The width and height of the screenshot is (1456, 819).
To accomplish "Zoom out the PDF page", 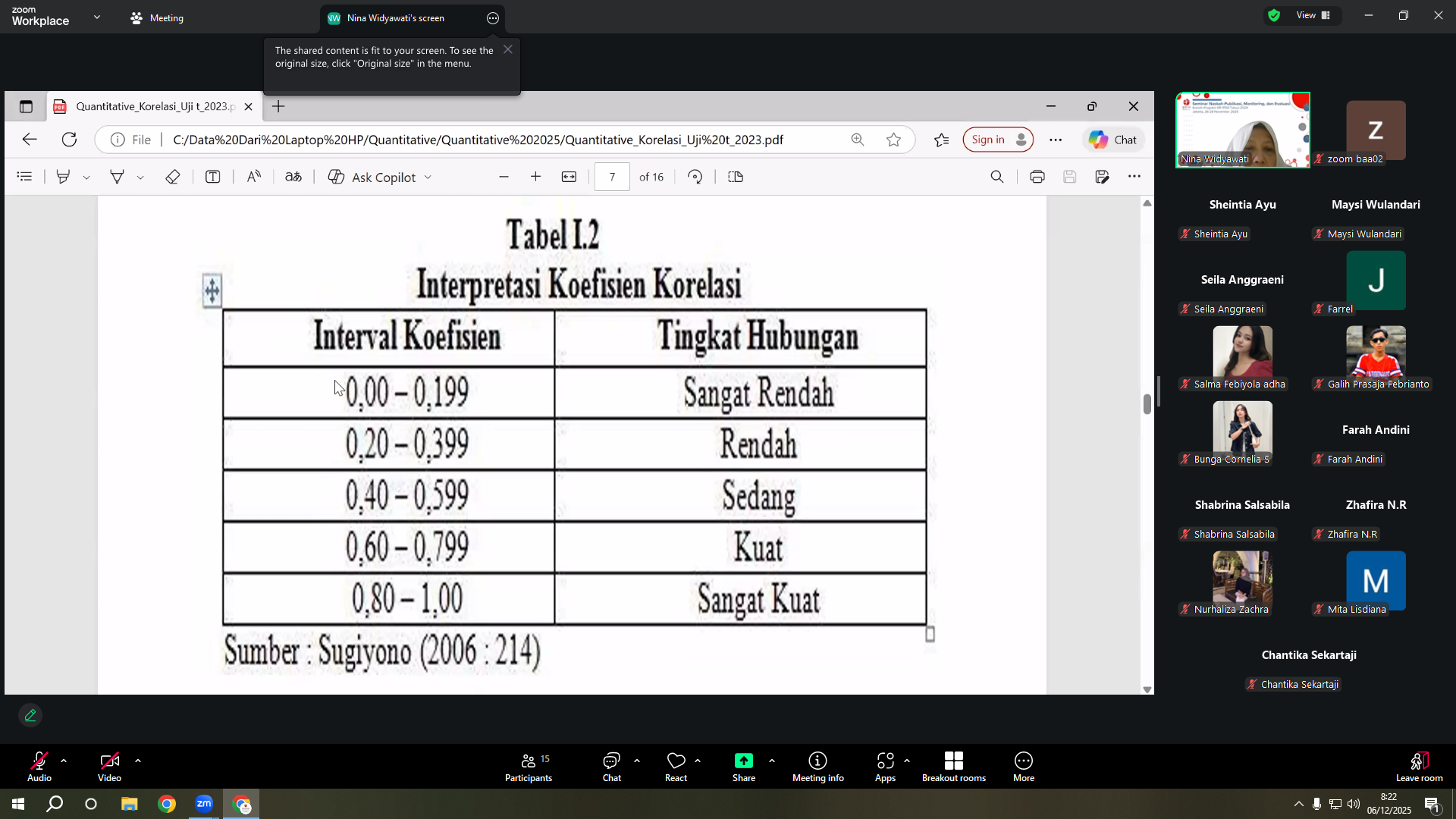I will click(504, 177).
